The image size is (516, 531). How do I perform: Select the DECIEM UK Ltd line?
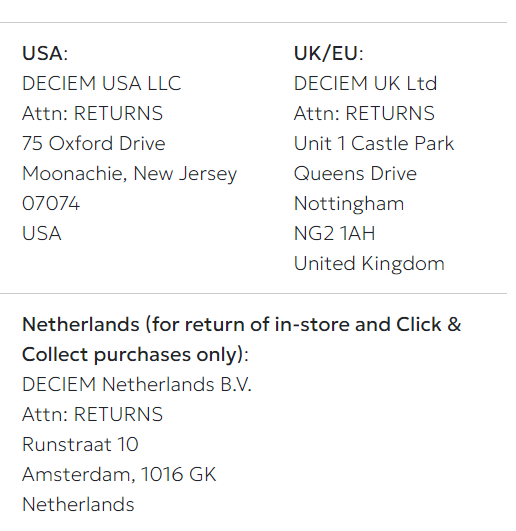point(365,83)
